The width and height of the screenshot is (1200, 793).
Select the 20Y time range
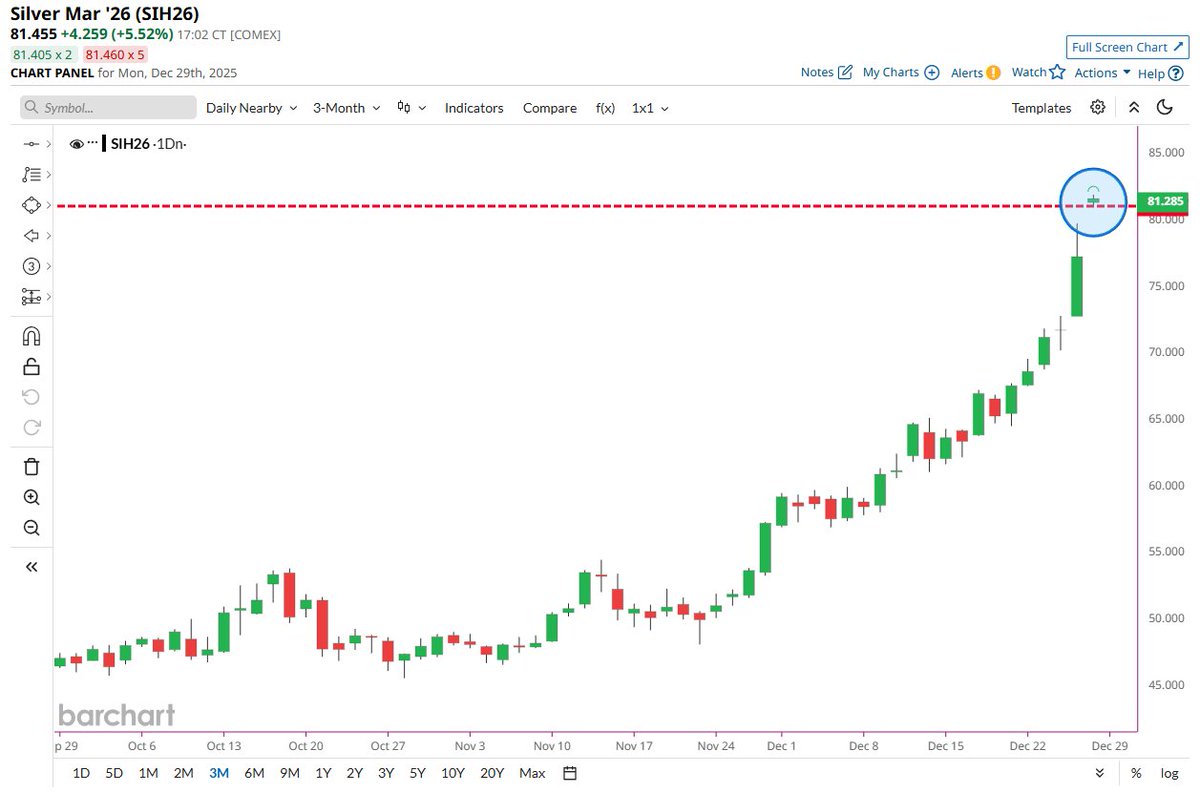point(492,773)
